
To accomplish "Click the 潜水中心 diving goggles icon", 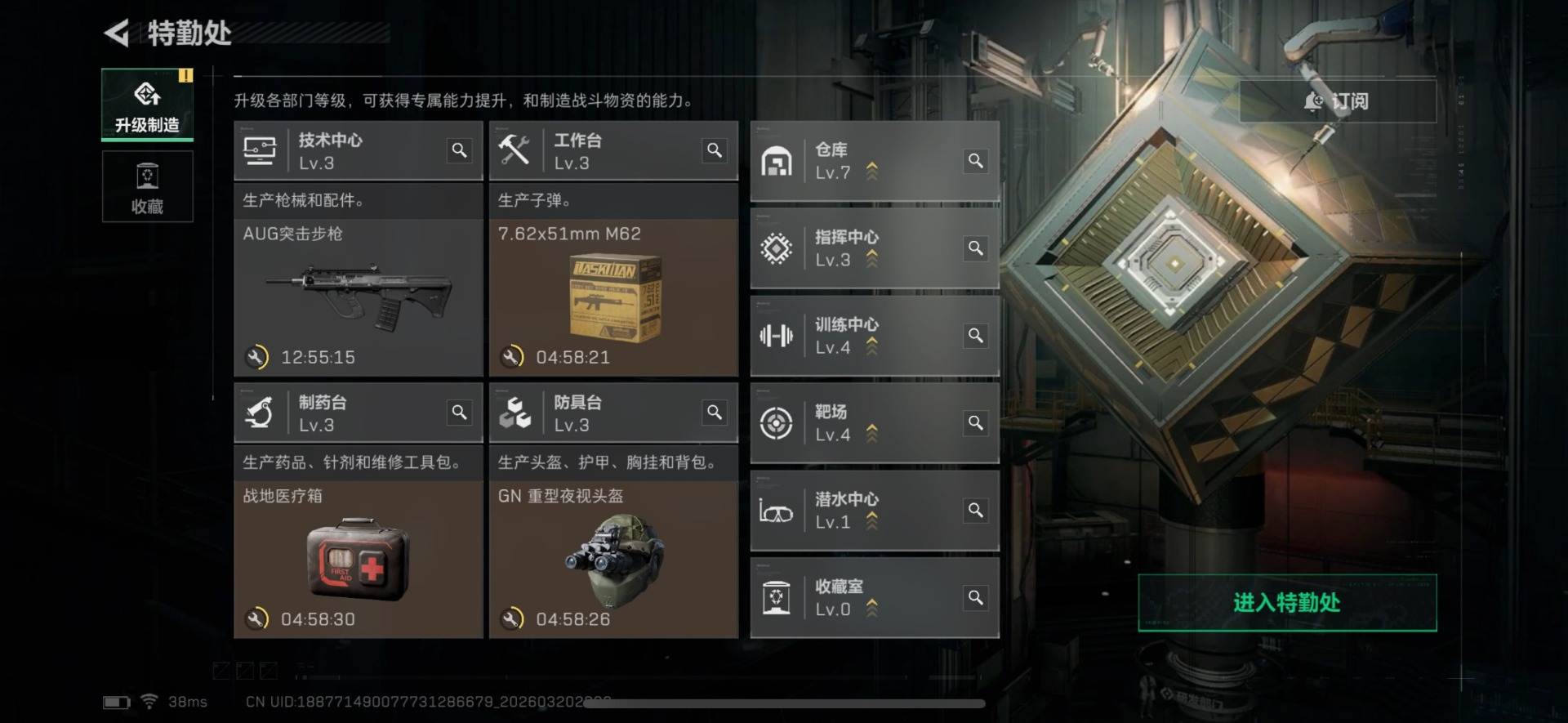I will click(776, 511).
